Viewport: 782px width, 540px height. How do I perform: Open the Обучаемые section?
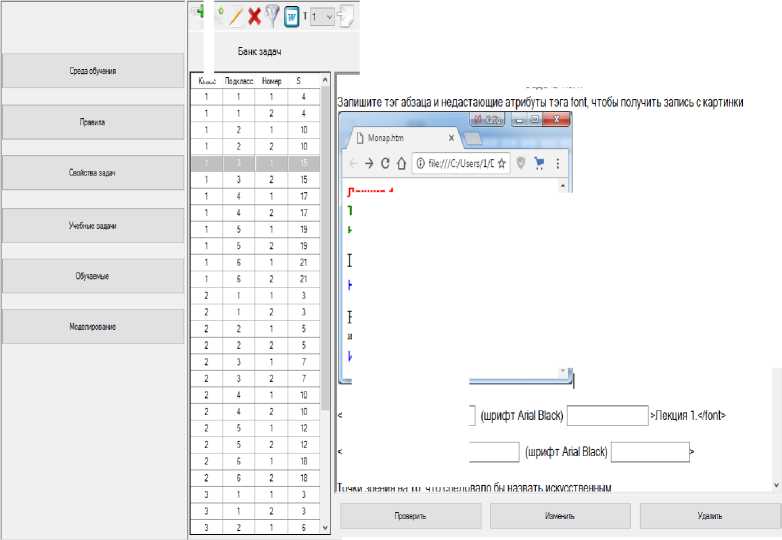coord(93,276)
